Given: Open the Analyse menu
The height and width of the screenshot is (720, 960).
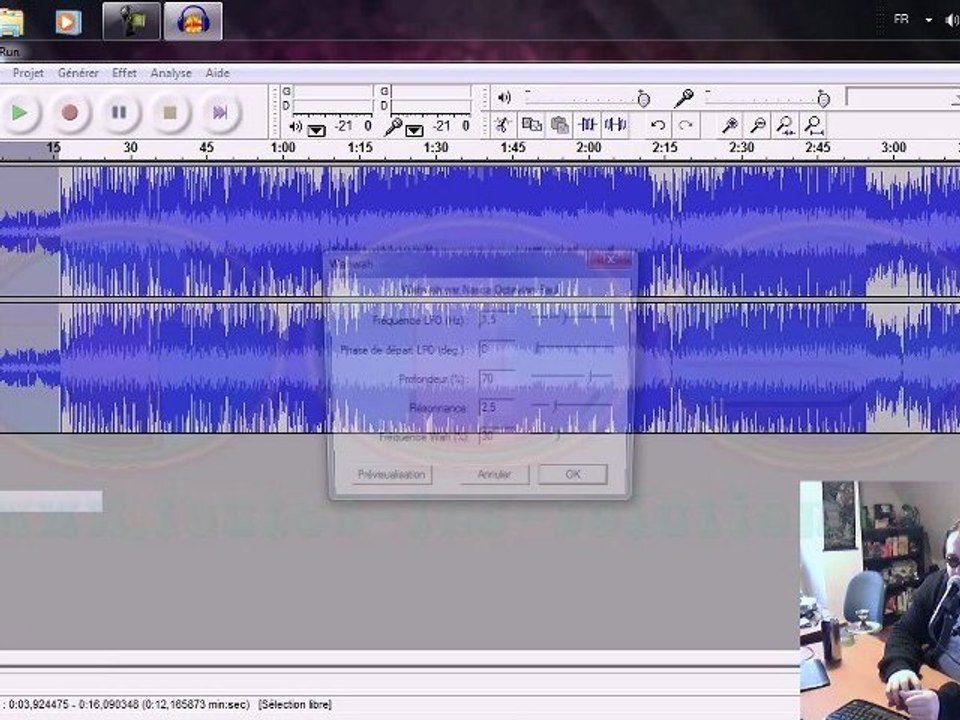Looking at the screenshot, I should [171, 73].
